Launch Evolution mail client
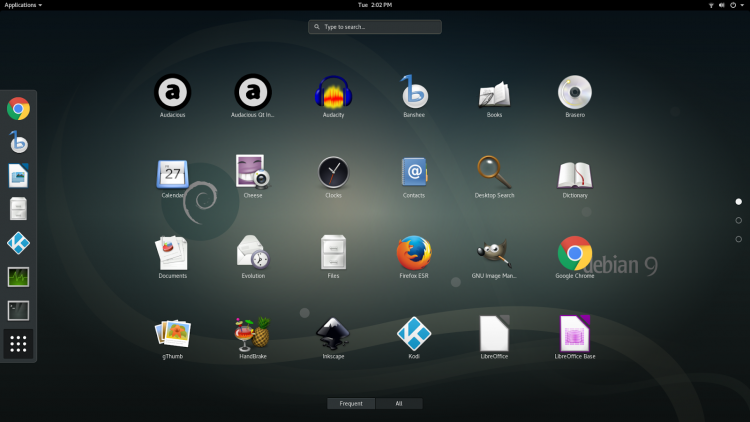 pyautogui.click(x=253, y=257)
